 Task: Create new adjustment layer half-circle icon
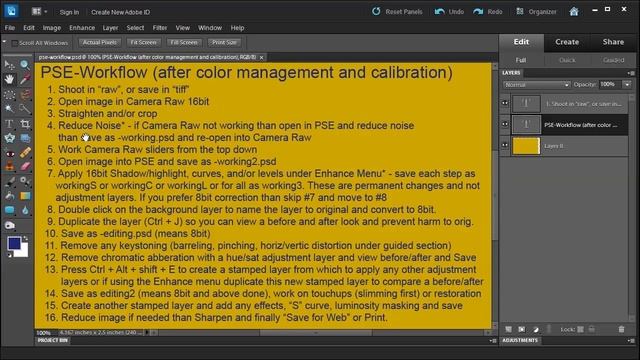coord(536,329)
